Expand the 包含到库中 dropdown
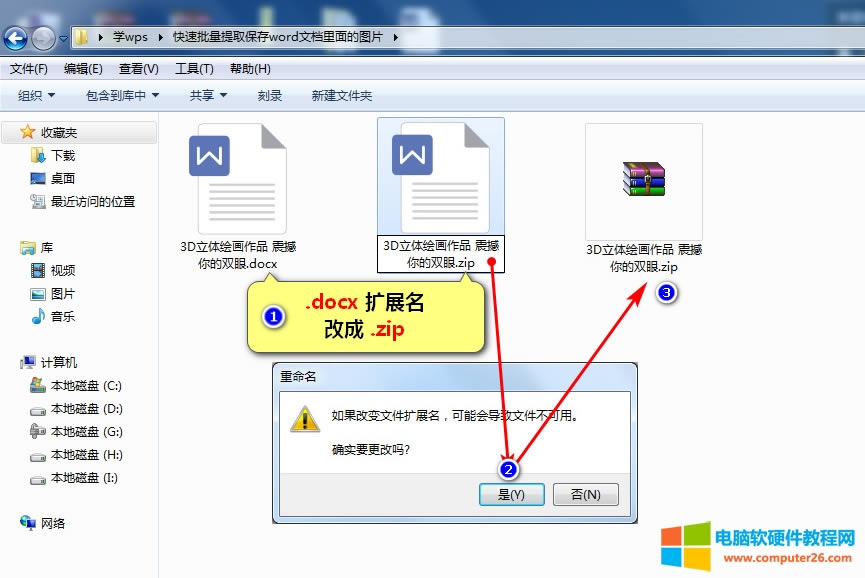This screenshot has width=865, height=578. 122,95
